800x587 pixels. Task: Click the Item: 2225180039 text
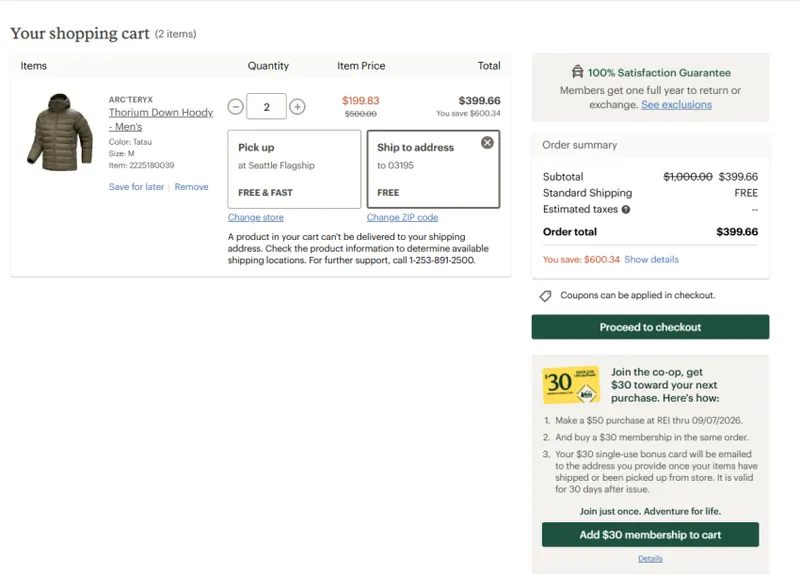141,165
